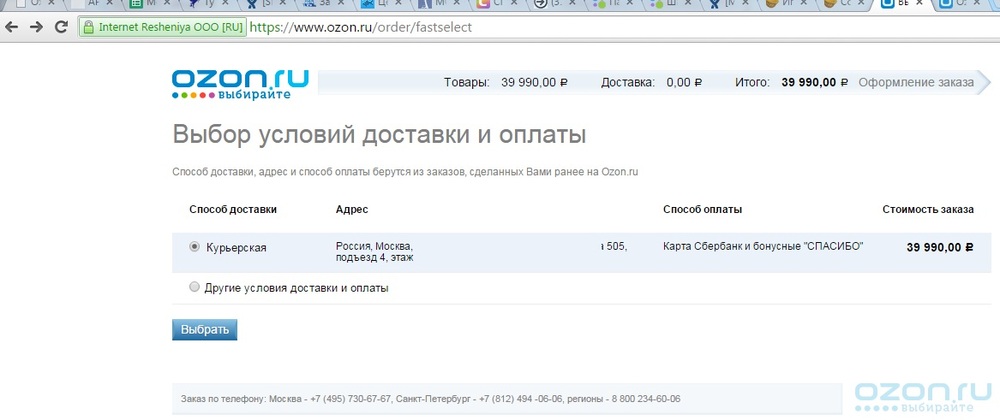Click the Способ доставки column header
Screen dimensions: 1000x420
coord(232,209)
